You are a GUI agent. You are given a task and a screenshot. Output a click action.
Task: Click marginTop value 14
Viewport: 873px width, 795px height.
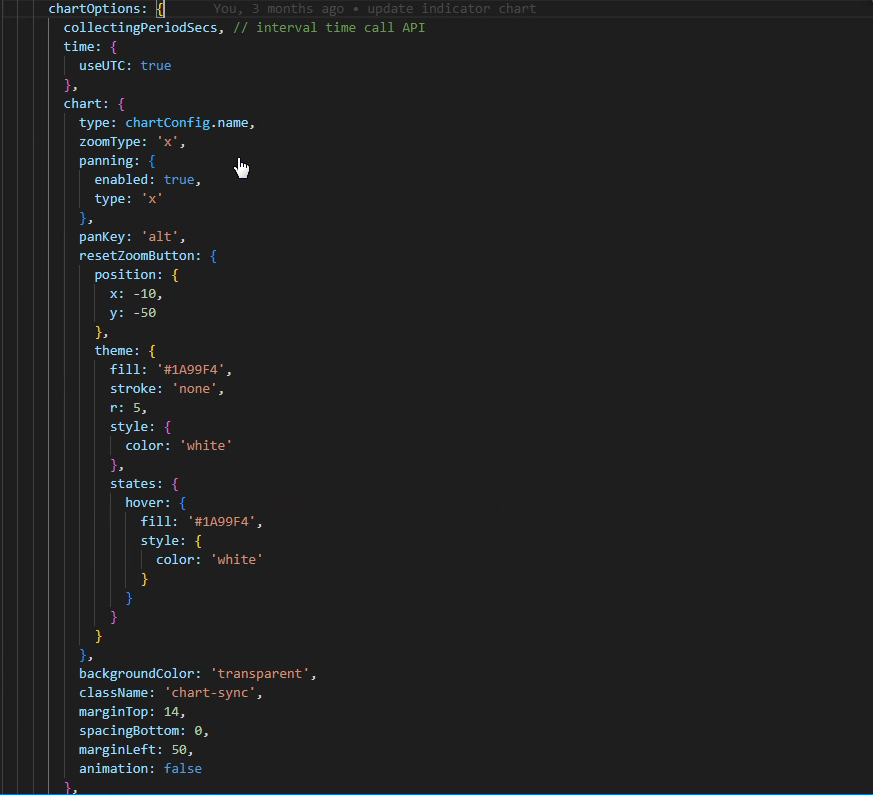pos(171,711)
